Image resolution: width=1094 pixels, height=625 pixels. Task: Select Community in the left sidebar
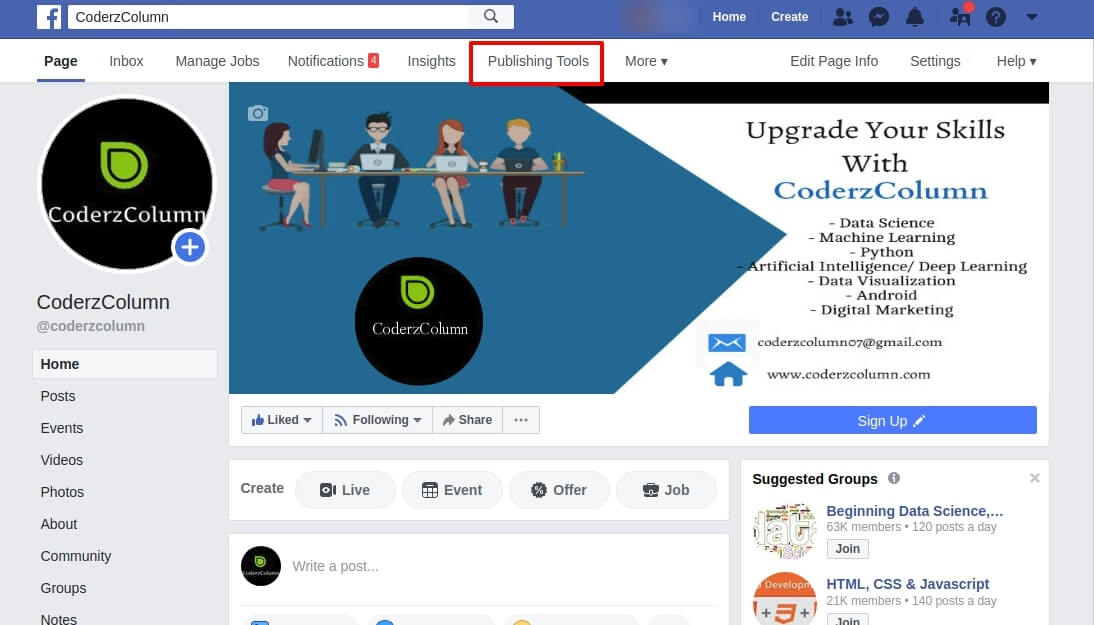click(x=75, y=557)
